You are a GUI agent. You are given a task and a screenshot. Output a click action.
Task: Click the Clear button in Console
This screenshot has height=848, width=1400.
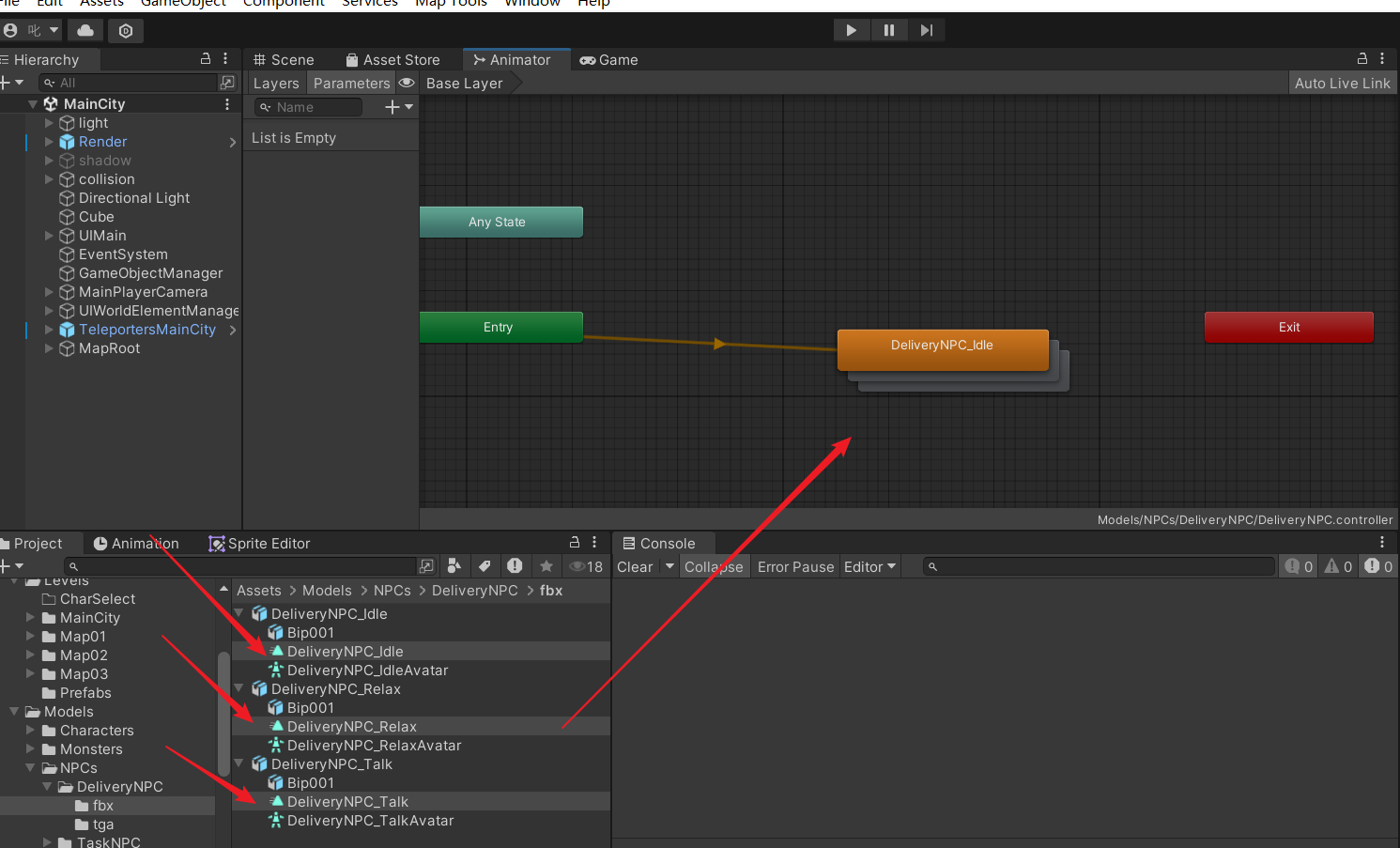tap(635, 566)
